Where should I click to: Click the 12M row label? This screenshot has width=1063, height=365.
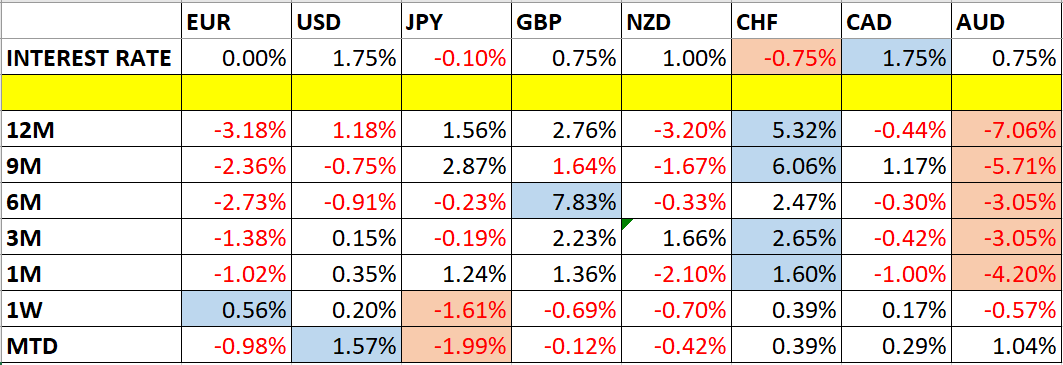pyautogui.click(x=92, y=128)
